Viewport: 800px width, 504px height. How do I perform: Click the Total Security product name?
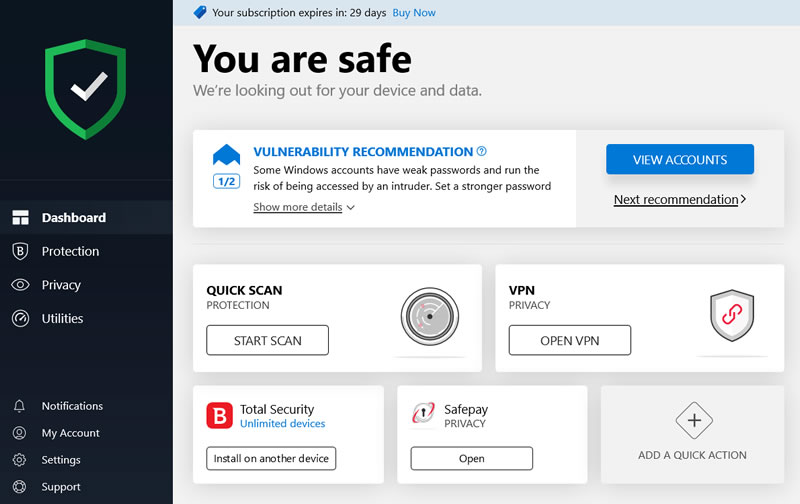[277, 409]
